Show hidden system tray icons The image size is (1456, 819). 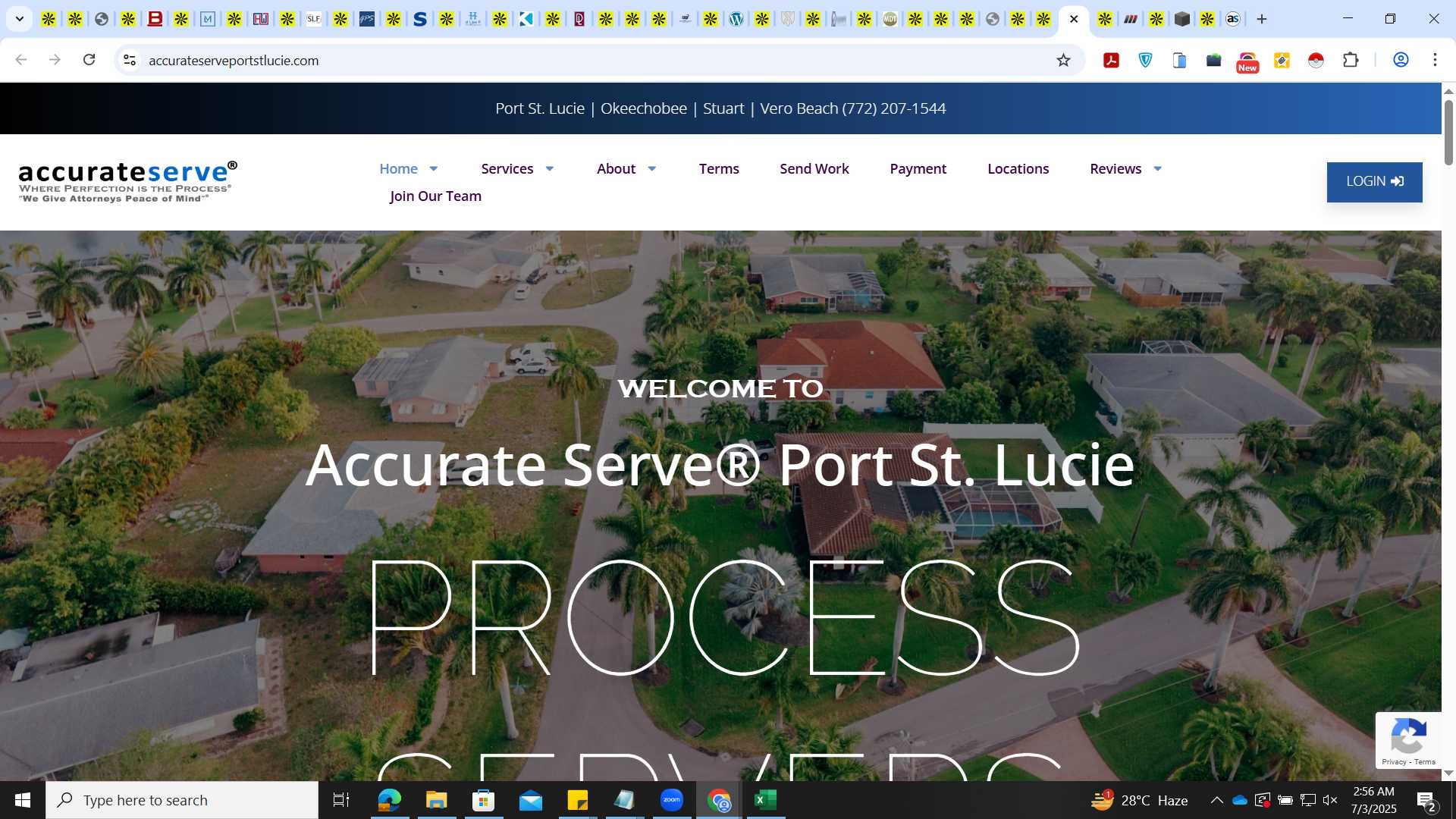[1216, 800]
